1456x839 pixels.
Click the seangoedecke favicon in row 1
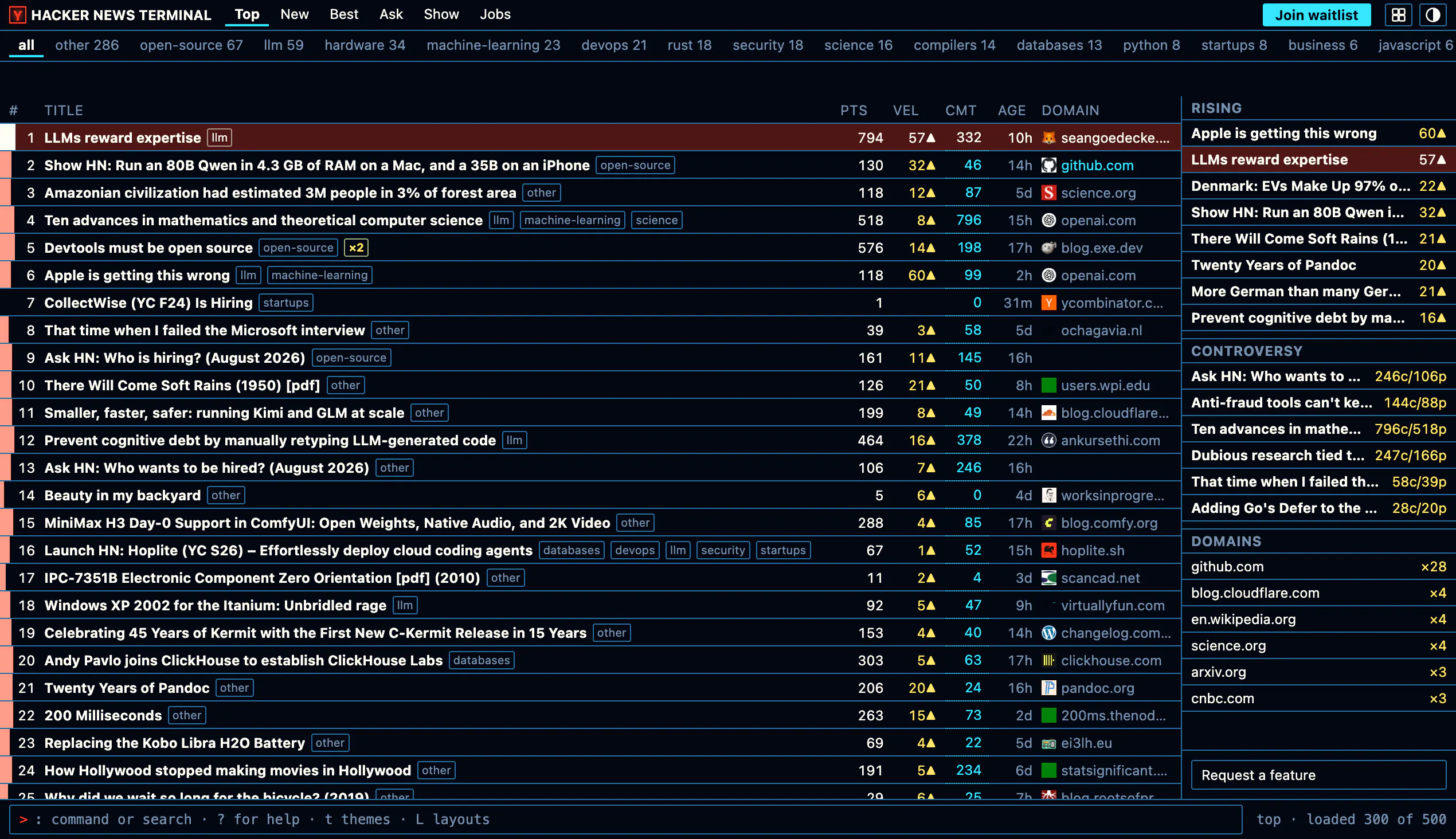tap(1048, 138)
